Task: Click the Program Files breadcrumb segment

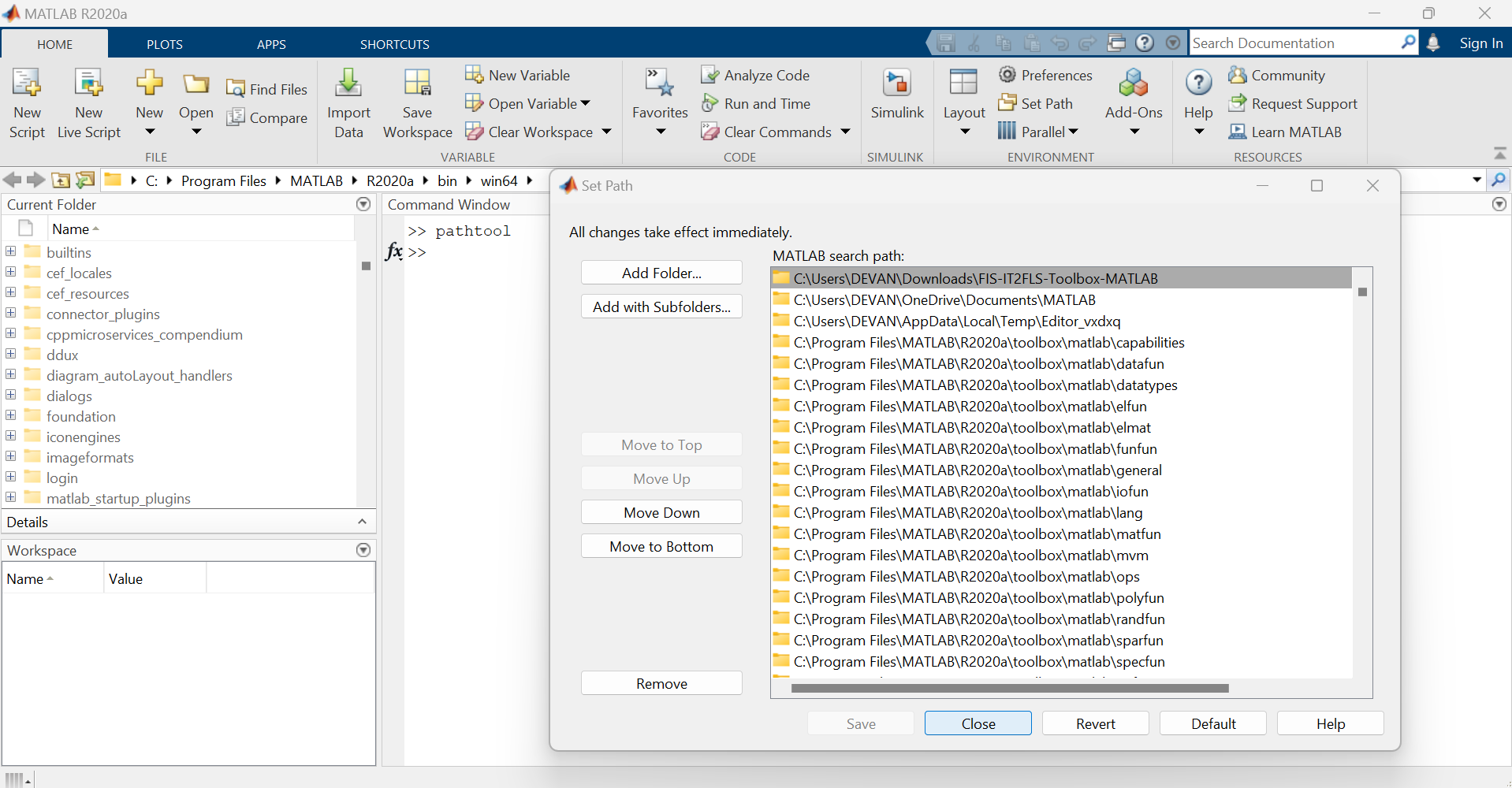Action: click(x=224, y=180)
